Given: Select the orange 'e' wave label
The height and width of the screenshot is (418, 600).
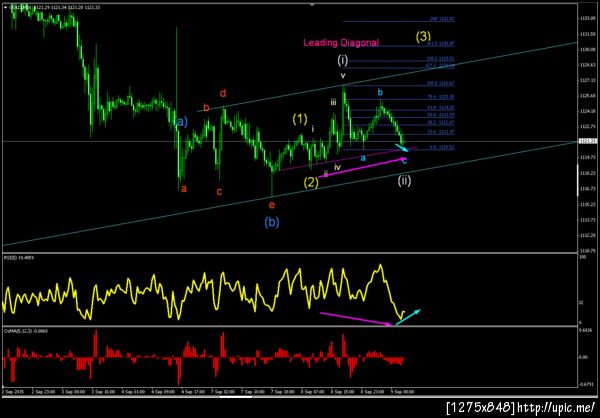Looking at the screenshot, I should (x=272, y=205).
